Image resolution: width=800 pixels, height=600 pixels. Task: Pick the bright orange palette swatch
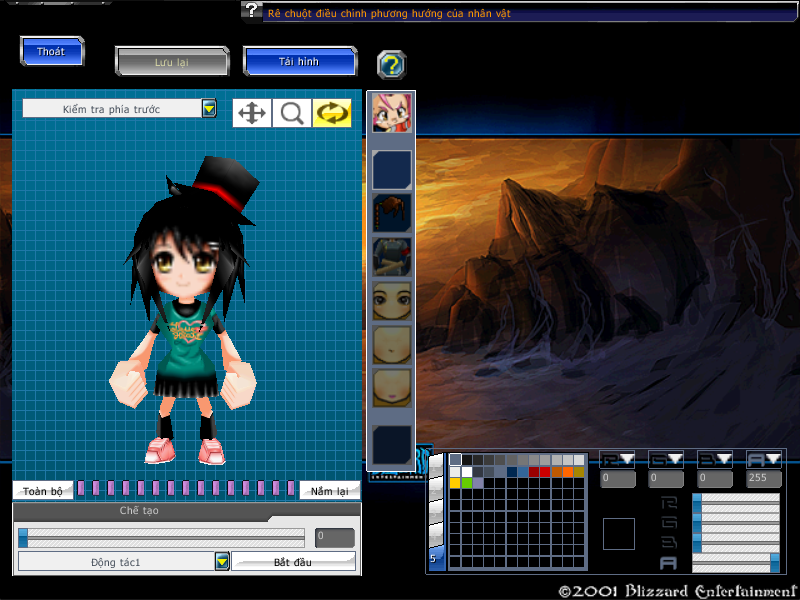coord(568,472)
